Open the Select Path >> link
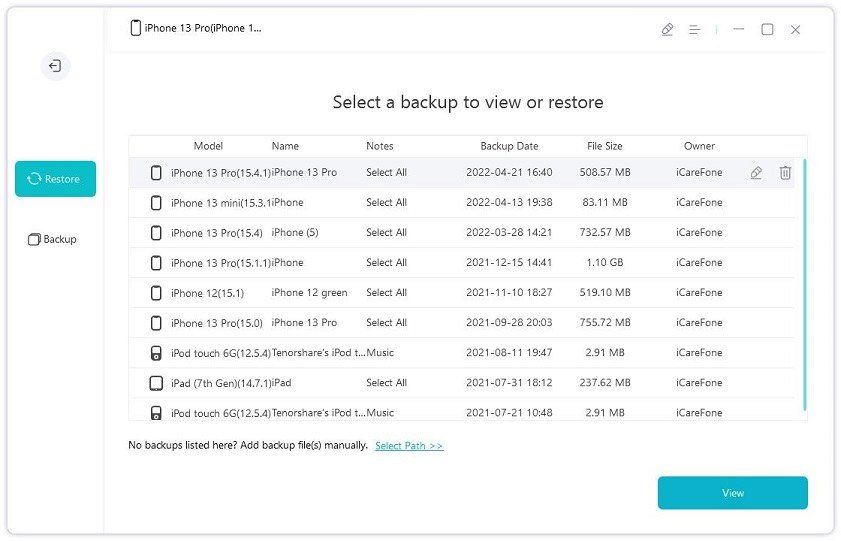The height and width of the screenshot is (541, 841). click(409, 446)
